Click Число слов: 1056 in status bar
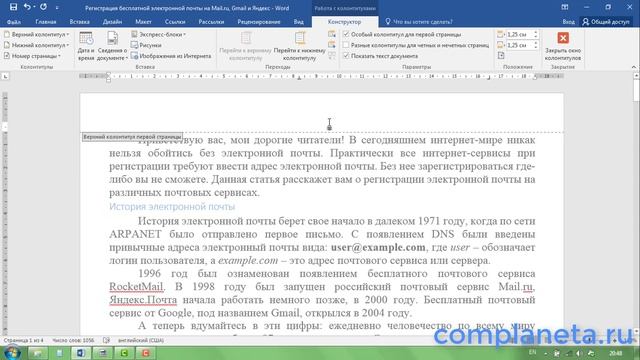This screenshot has height=360, width=640. [73, 340]
